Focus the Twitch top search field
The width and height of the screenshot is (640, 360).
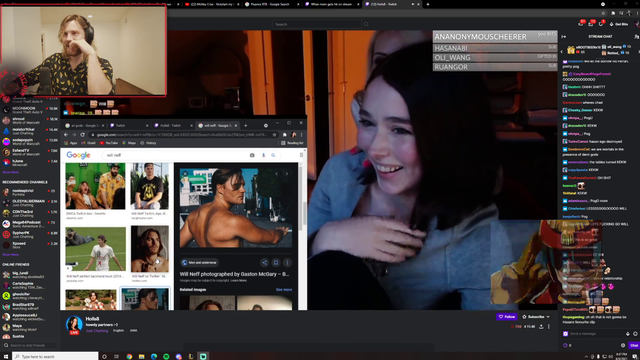click(x=317, y=24)
